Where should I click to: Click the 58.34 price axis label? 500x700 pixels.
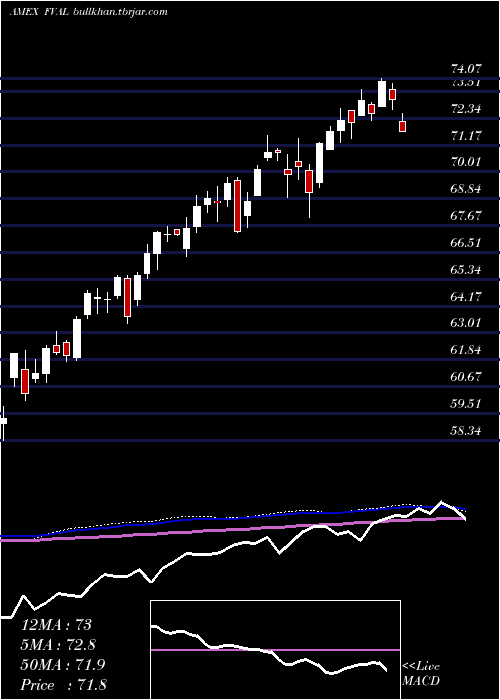point(466,431)
